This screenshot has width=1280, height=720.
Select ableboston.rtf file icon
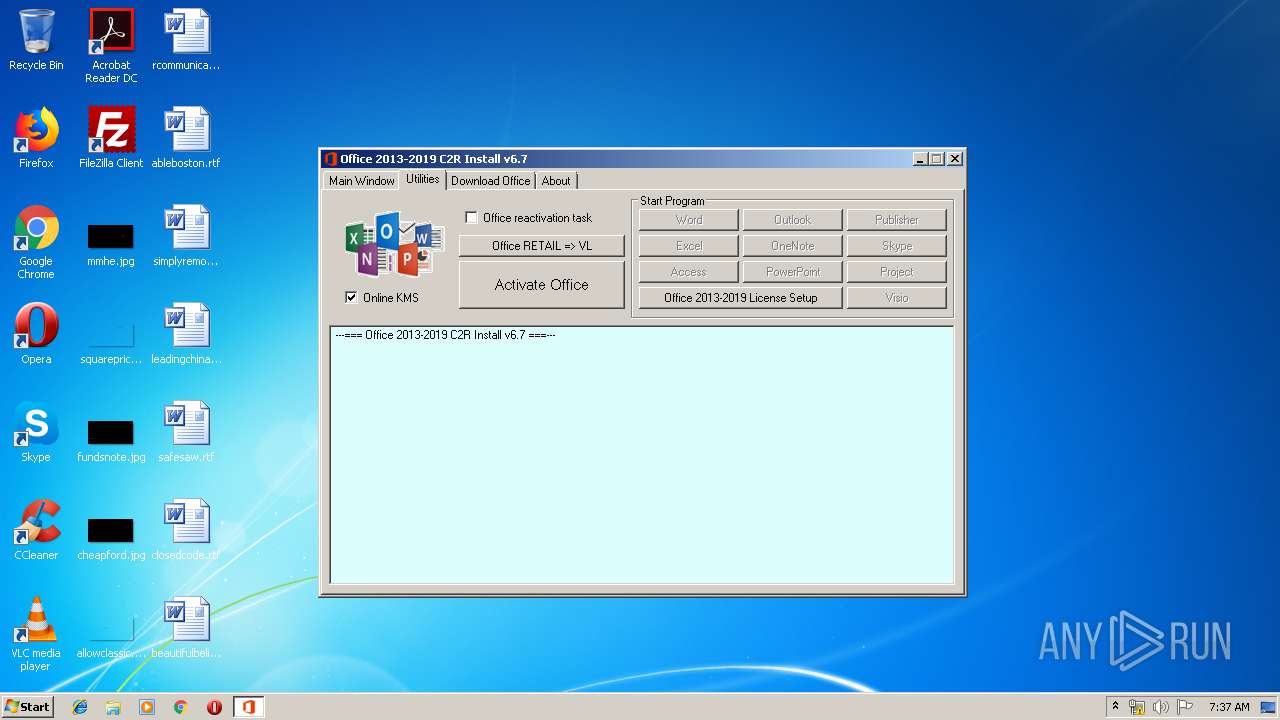186,138
